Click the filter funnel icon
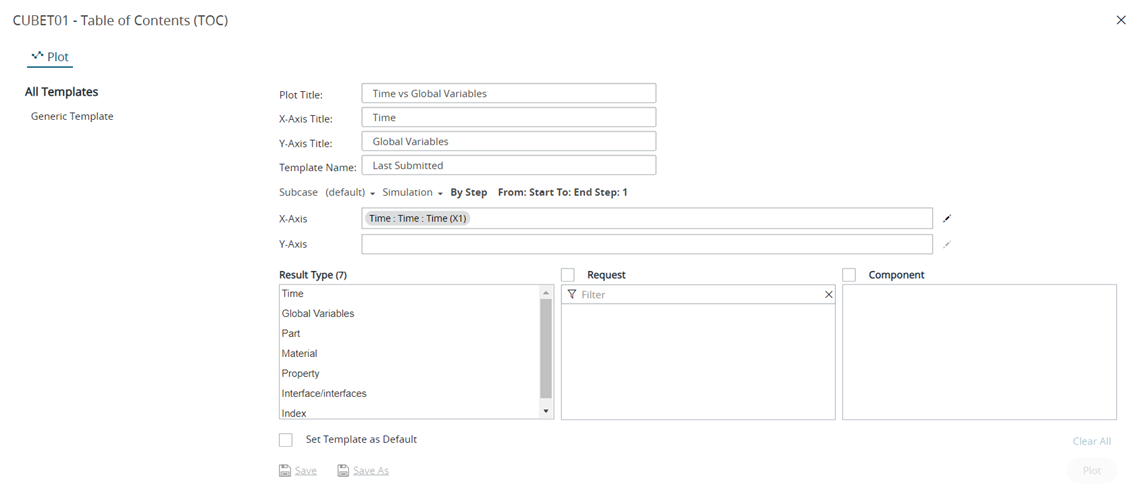The image size is (1137, 504). [x=572, y=295]
